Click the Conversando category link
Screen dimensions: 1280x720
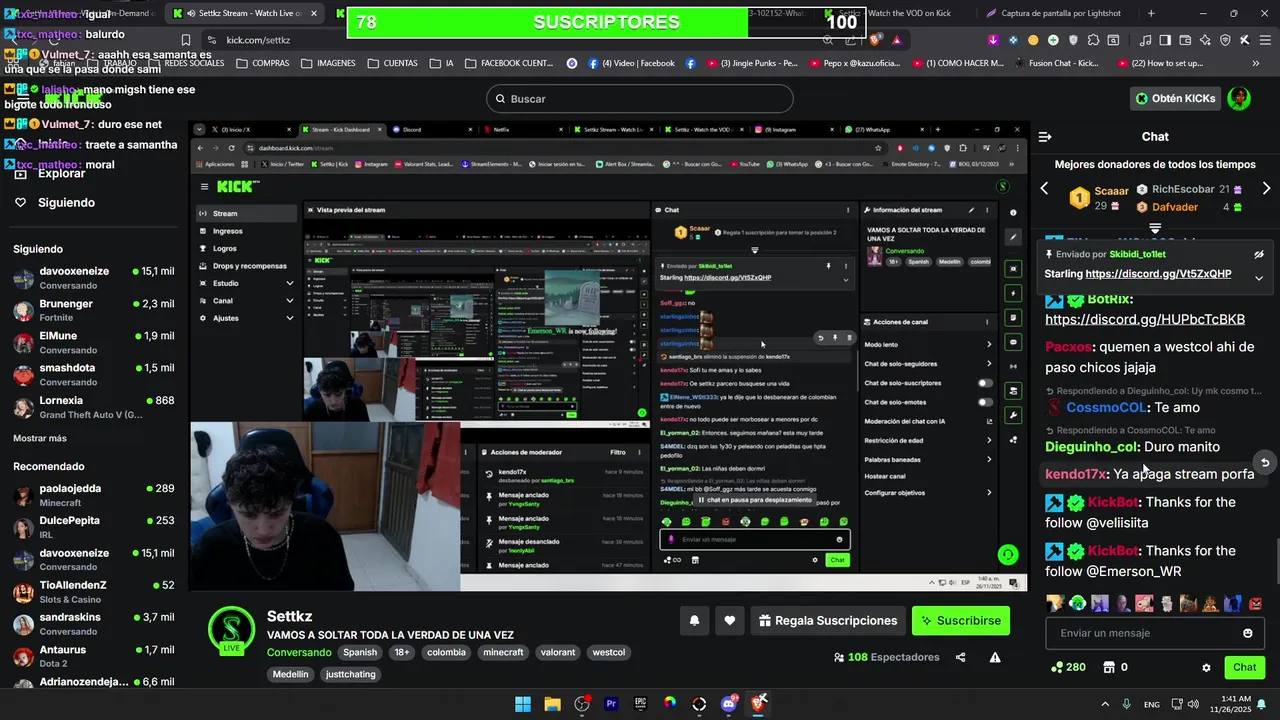pos(299,652)
